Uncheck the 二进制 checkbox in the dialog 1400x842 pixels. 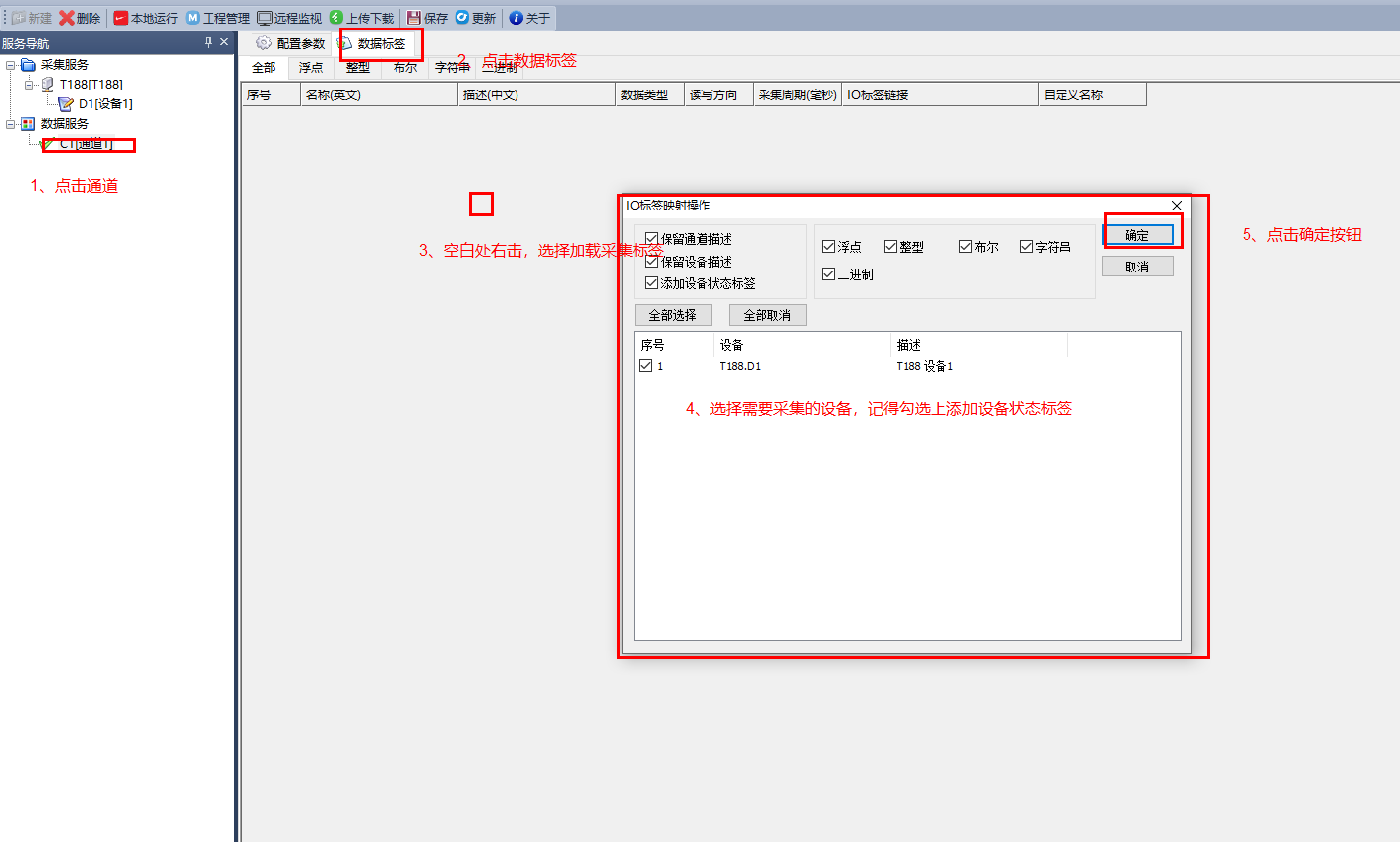[x=828, y=274]
